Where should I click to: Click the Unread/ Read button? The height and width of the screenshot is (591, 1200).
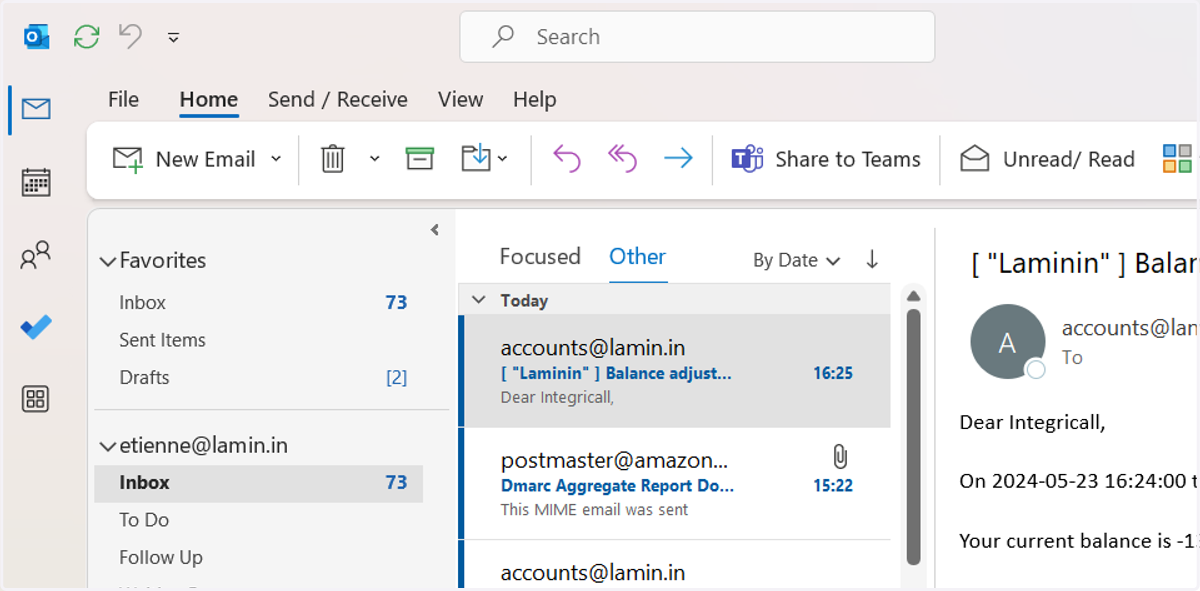point(1047,159)
